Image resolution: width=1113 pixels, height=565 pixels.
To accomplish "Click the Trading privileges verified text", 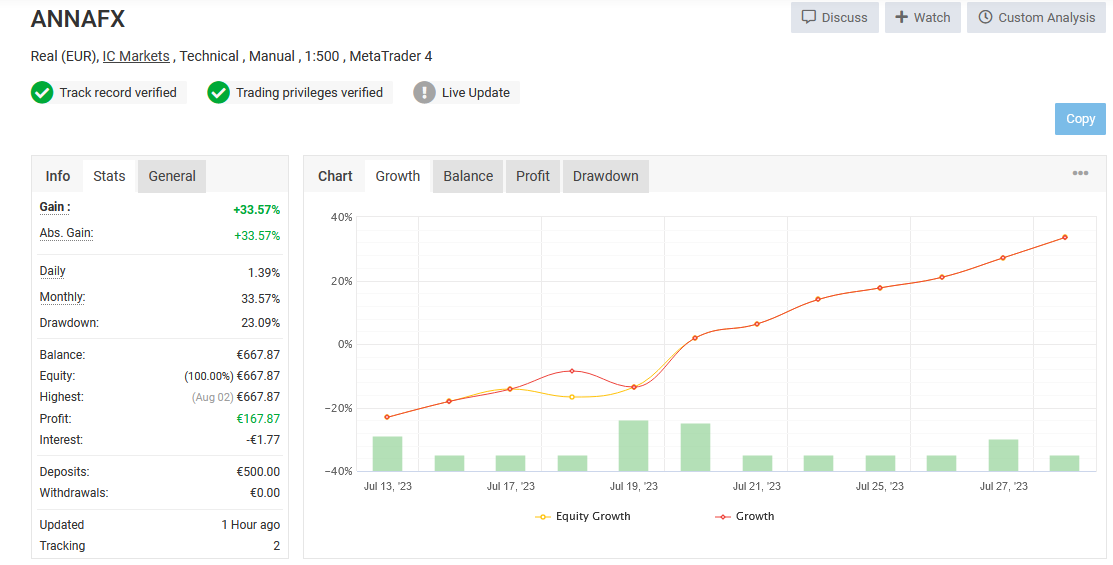I will pos(309,92).
